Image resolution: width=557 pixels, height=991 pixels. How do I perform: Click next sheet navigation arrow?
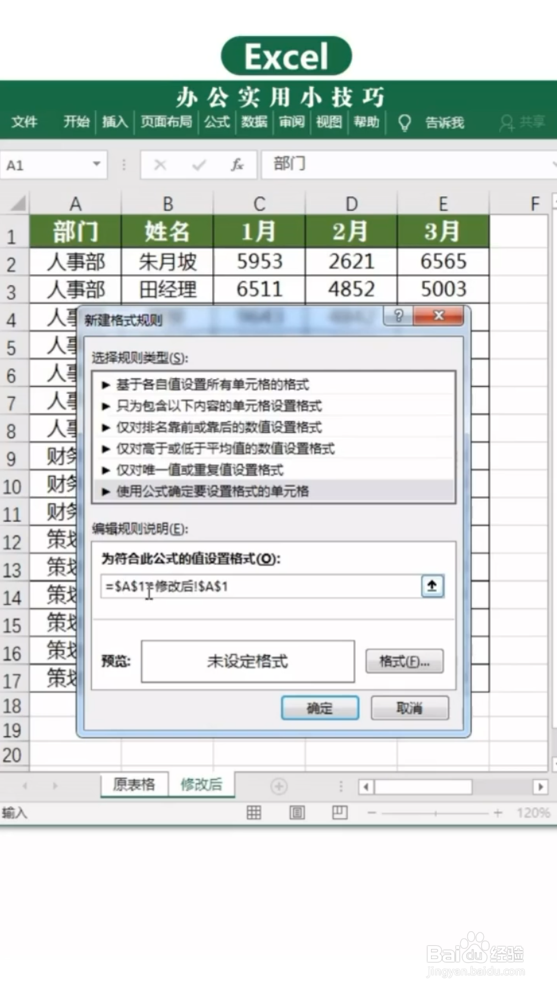coord(55,786)
